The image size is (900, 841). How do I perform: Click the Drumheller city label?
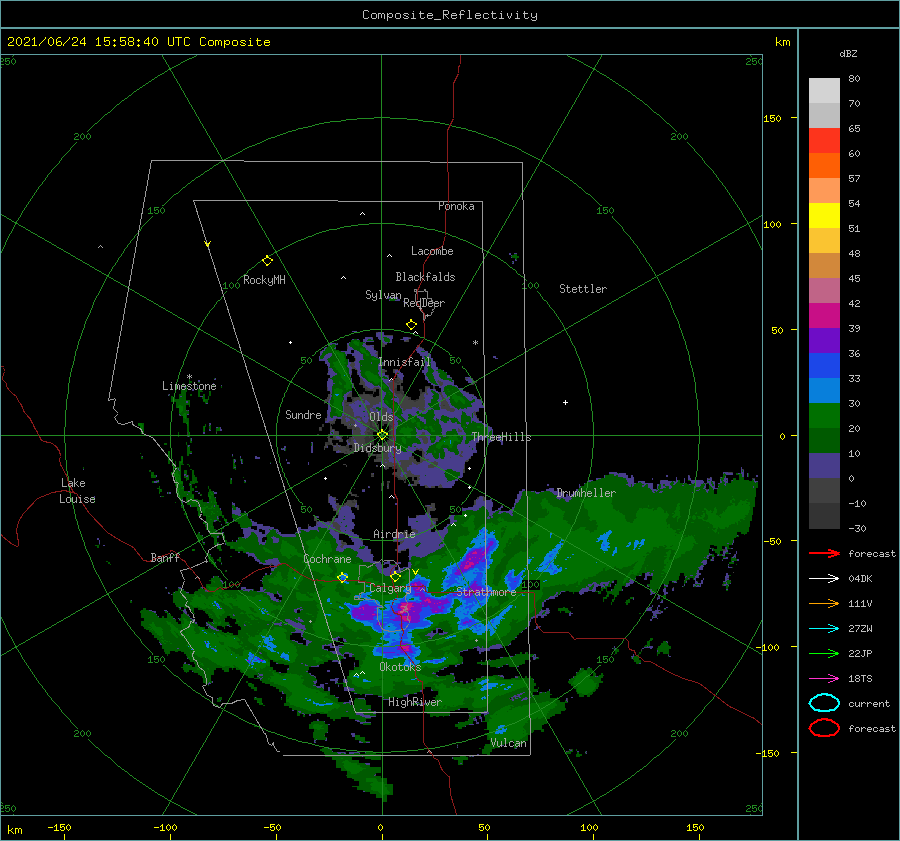tap(586, 493)
